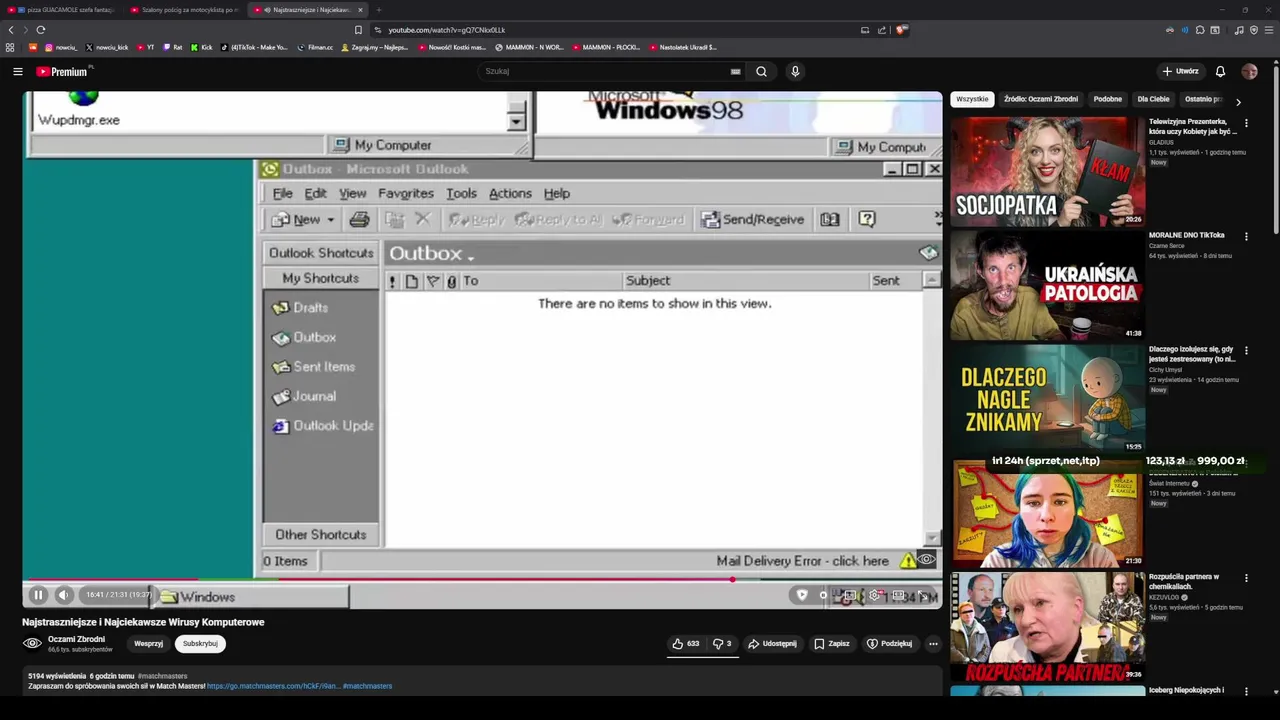1280x720 pixels.
Task: Mute the video with the speaker icon
Action: click(x=64, y=595)
